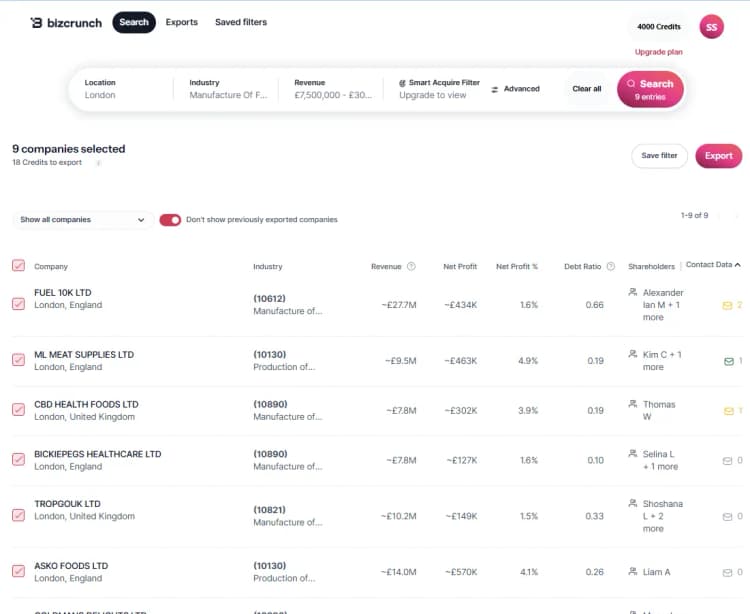Open the Location filter set to London
Image resolution: width=750 pixels, height=614 pixels.
click(122, 89)
